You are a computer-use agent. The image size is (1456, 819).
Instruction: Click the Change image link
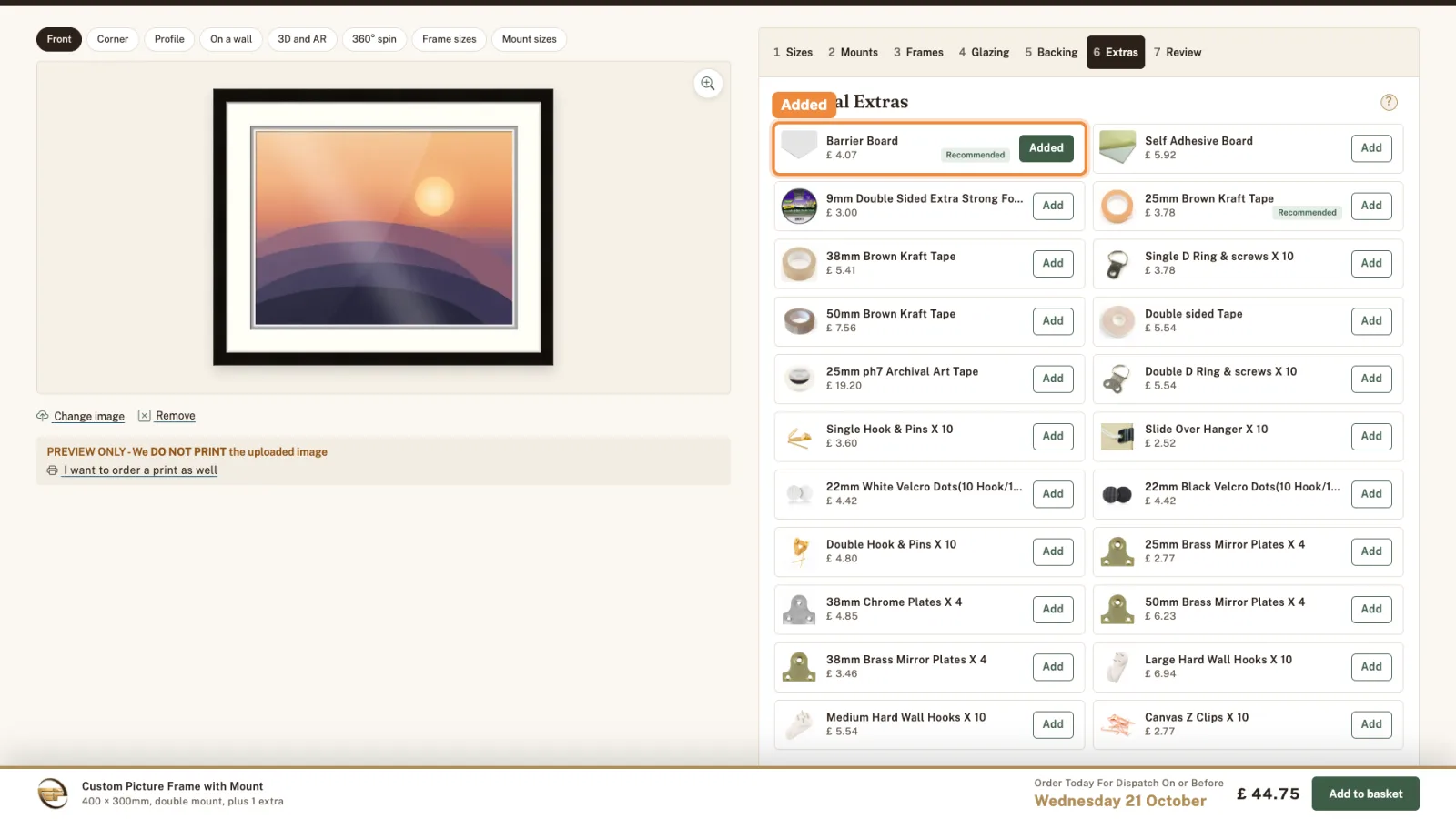click(89, 417)
